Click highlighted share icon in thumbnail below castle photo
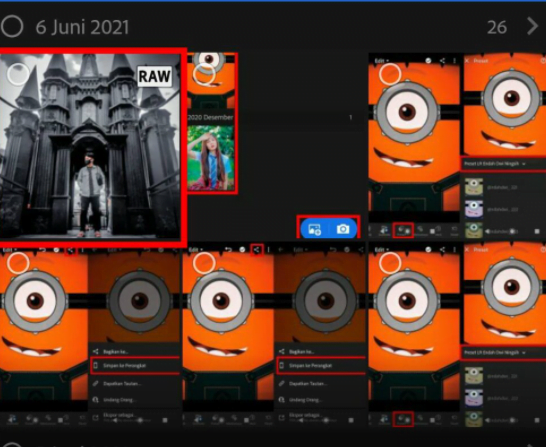This screenshot has width=546, height=447. (71, 250)
